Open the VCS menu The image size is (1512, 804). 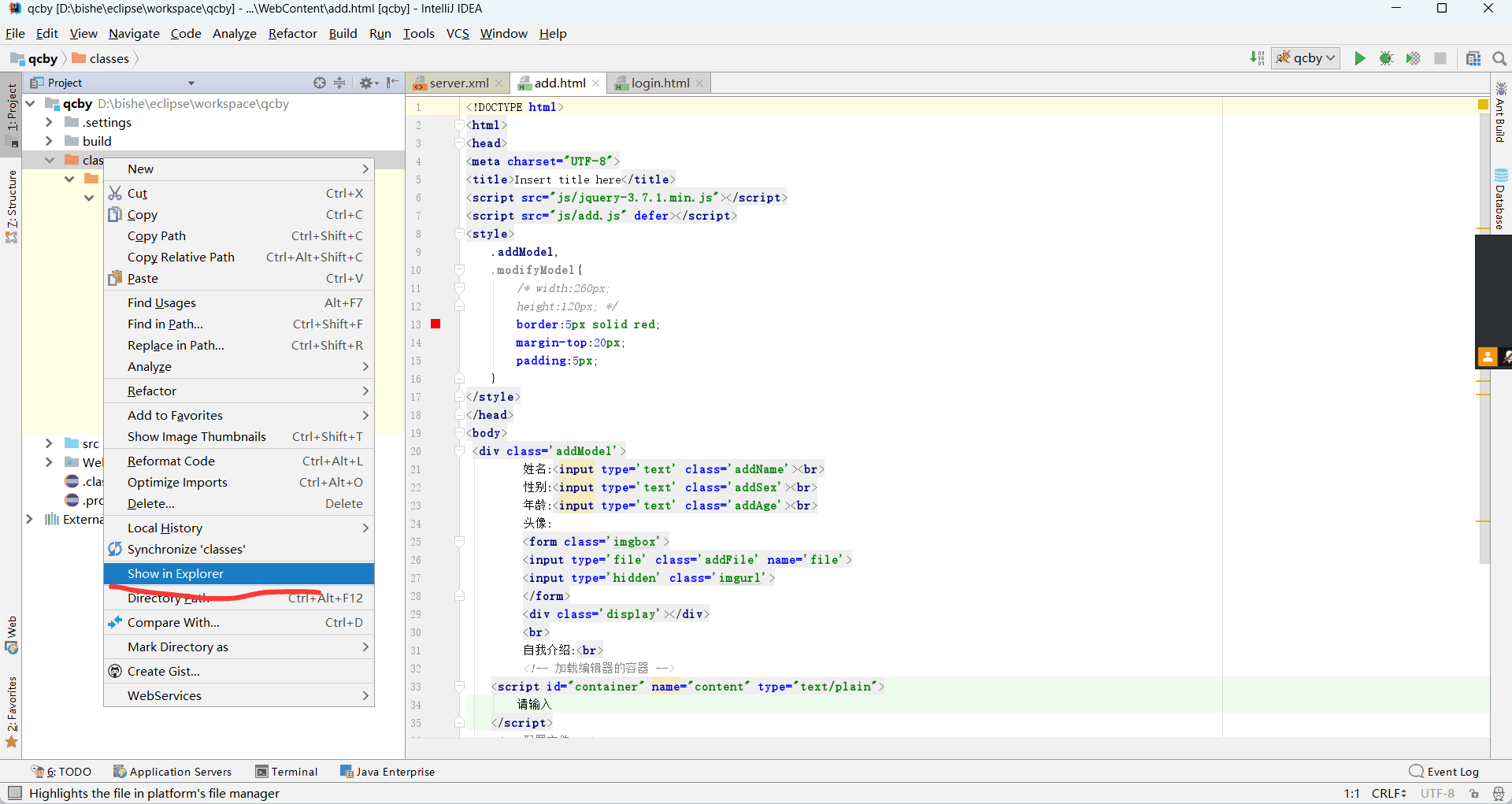(458, 33)
